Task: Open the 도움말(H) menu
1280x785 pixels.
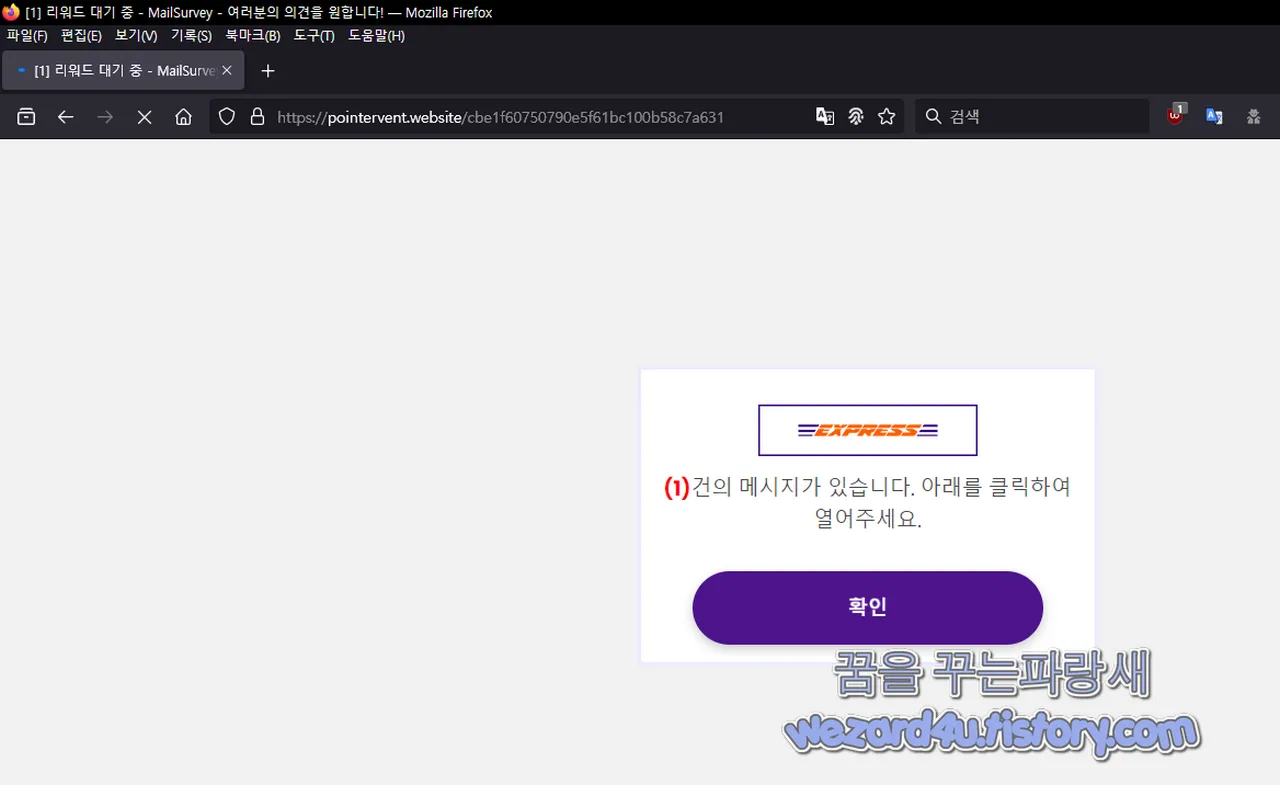Action: pos(376,36)
